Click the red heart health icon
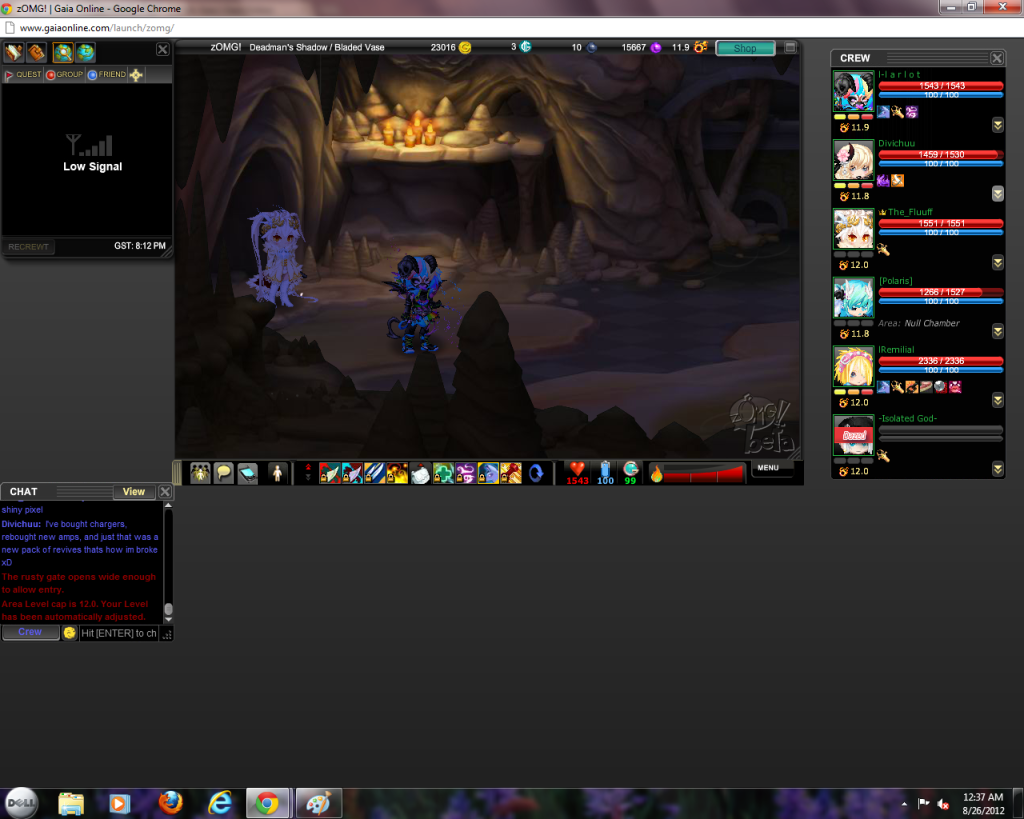 (x=577, y=469)
